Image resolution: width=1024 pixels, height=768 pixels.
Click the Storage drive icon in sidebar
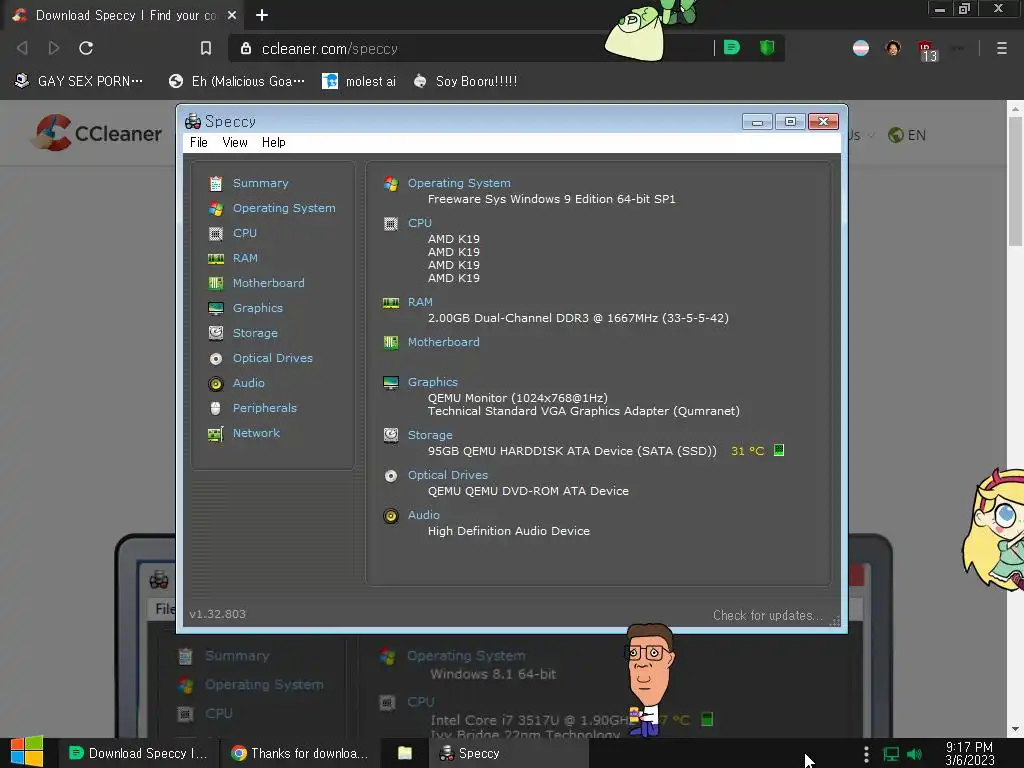point(216,333)
